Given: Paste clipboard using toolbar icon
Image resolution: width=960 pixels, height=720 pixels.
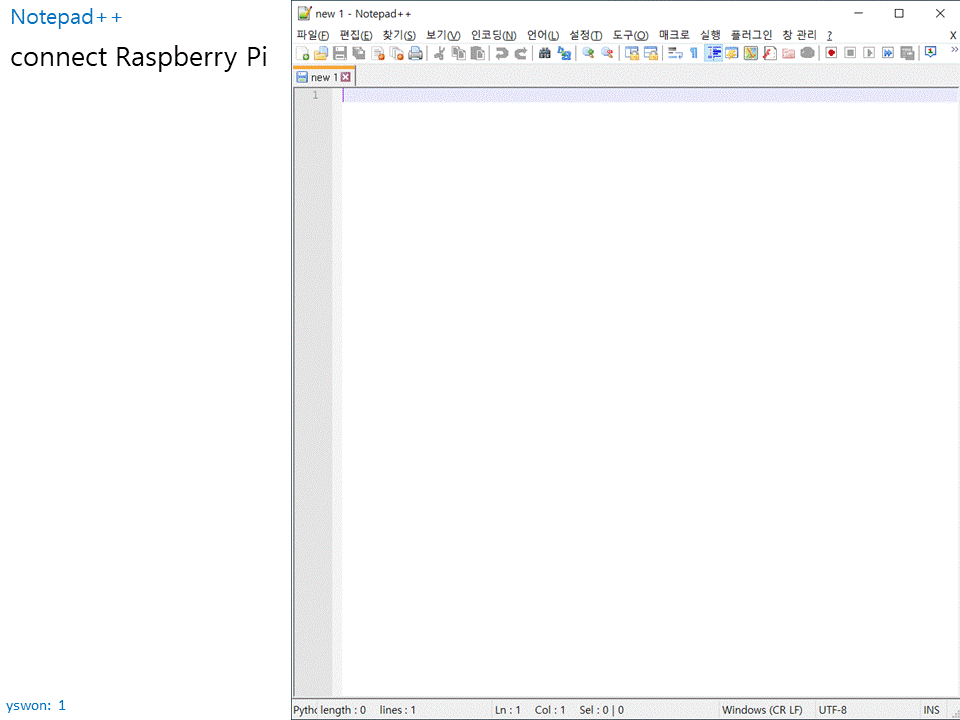Looking at the screenshot, I should pos(477,53).
